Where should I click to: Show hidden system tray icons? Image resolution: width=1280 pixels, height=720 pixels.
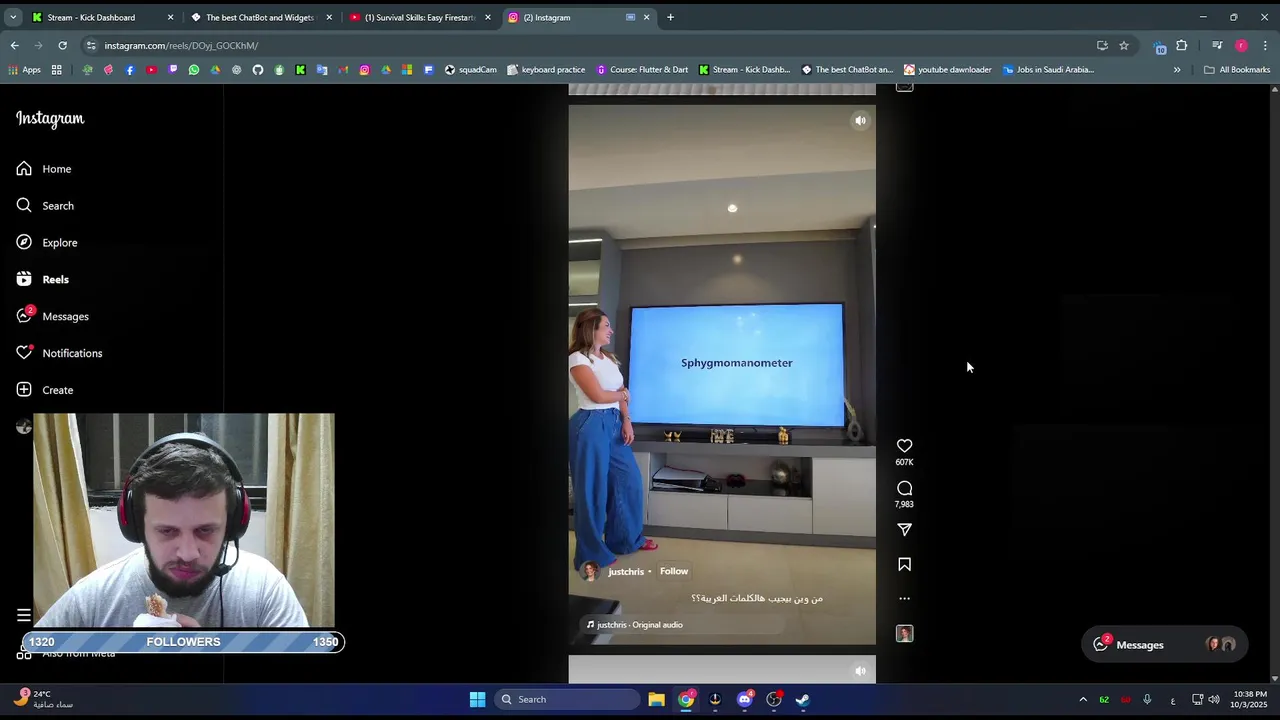[x=1083, y=699]
